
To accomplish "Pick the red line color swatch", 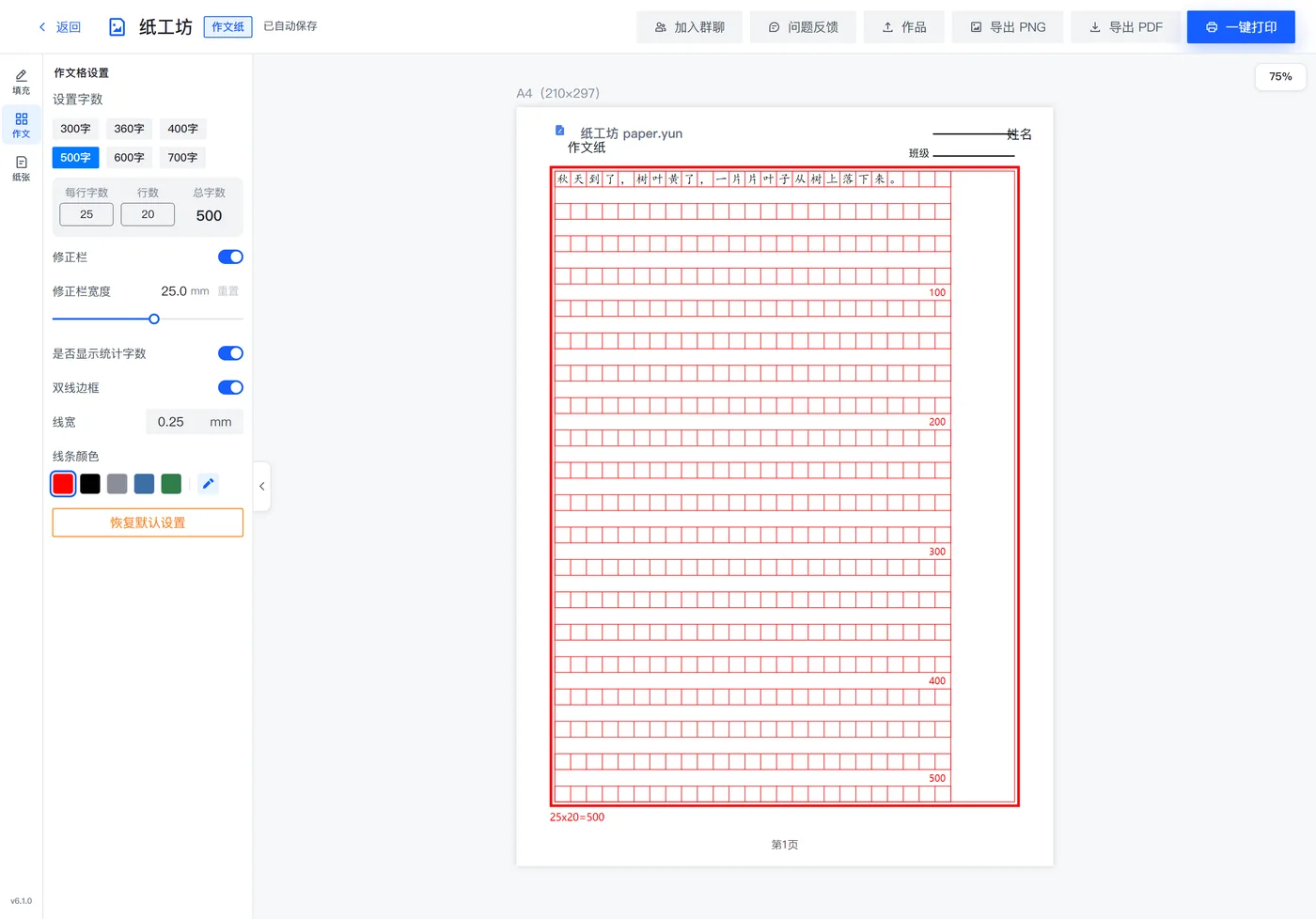I will [63, 484].
